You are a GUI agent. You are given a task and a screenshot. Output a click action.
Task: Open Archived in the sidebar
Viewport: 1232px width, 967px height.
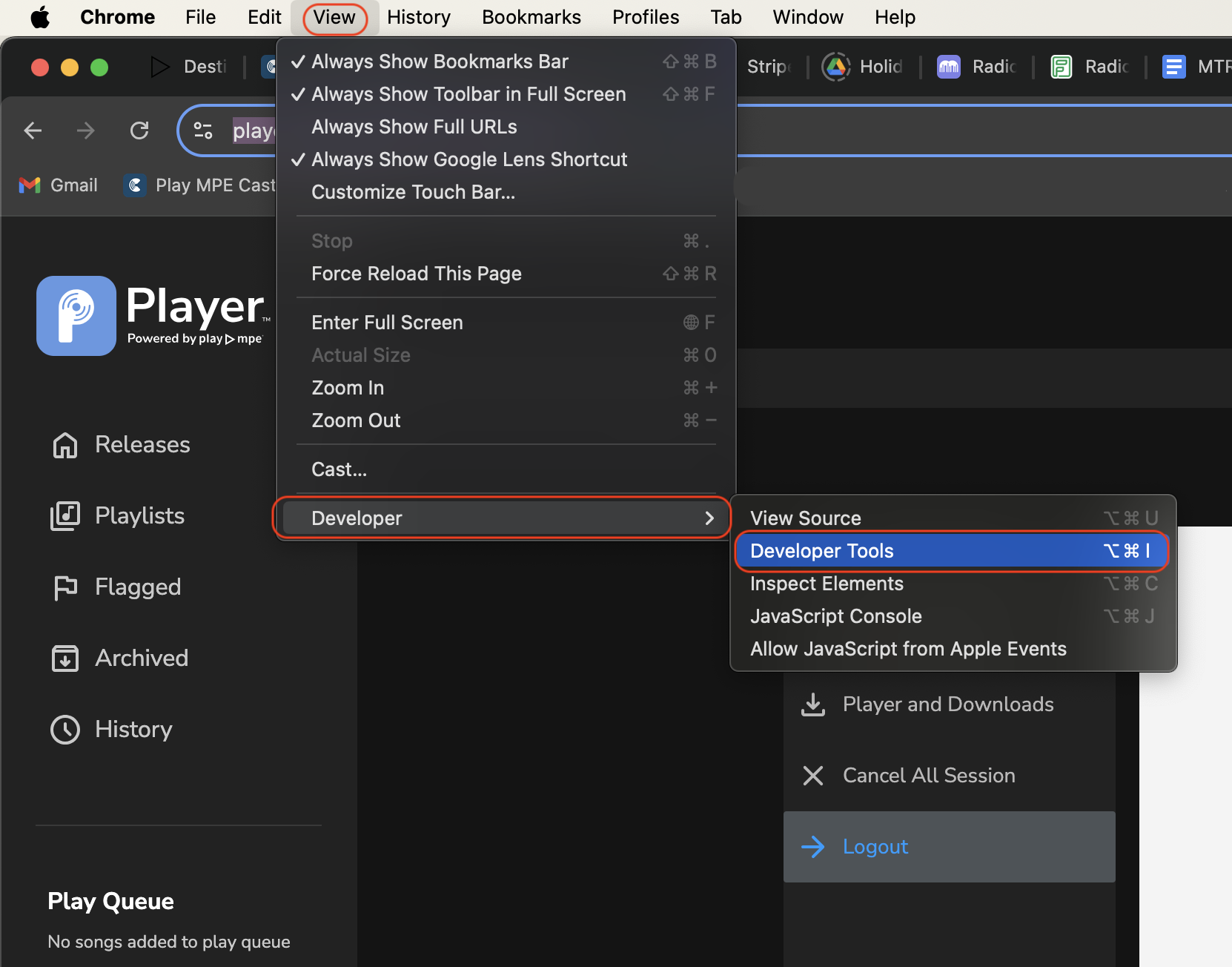coord(121,659)
